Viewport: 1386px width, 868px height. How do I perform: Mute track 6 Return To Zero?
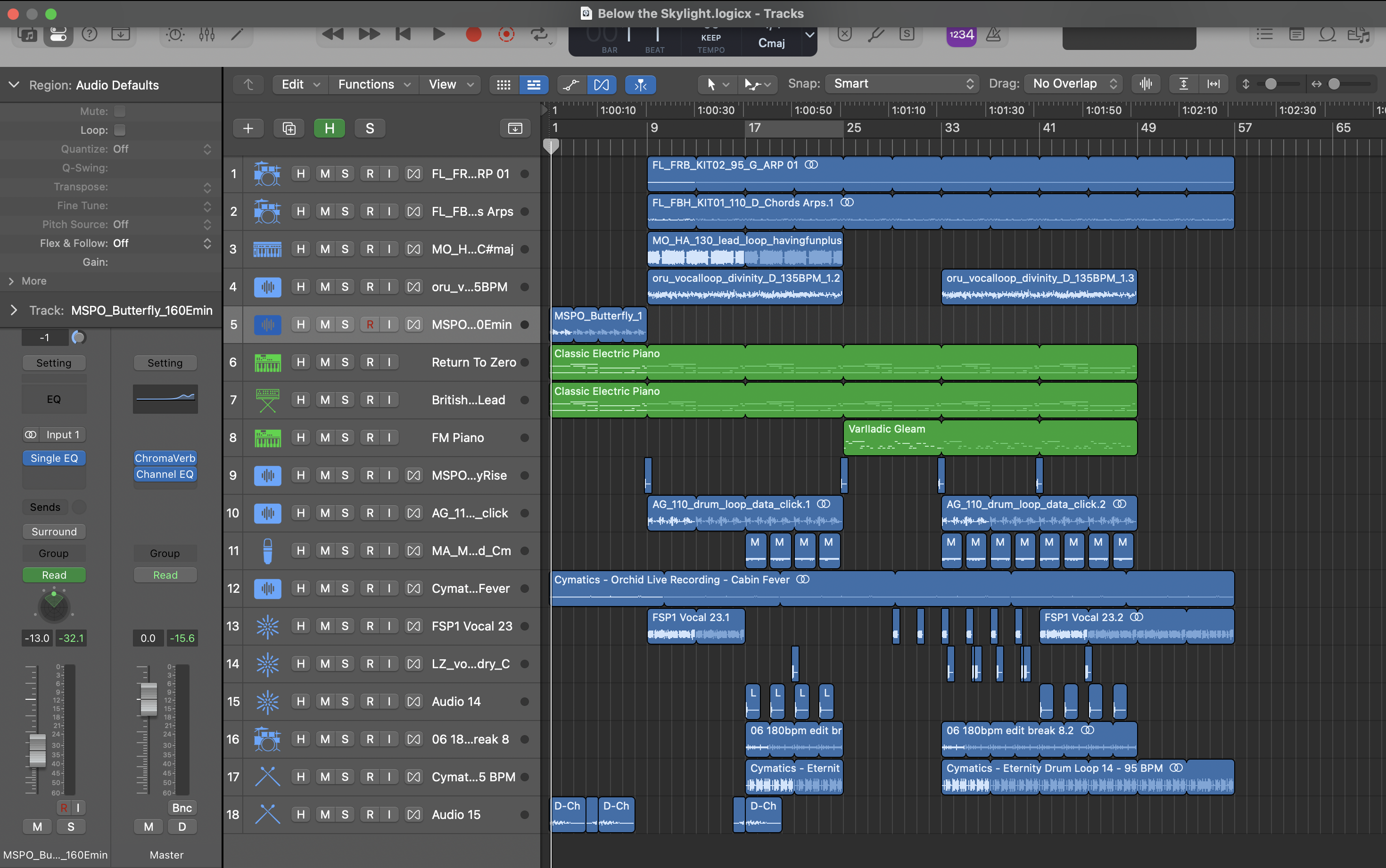pyautogui.click(x=325, y=362)
